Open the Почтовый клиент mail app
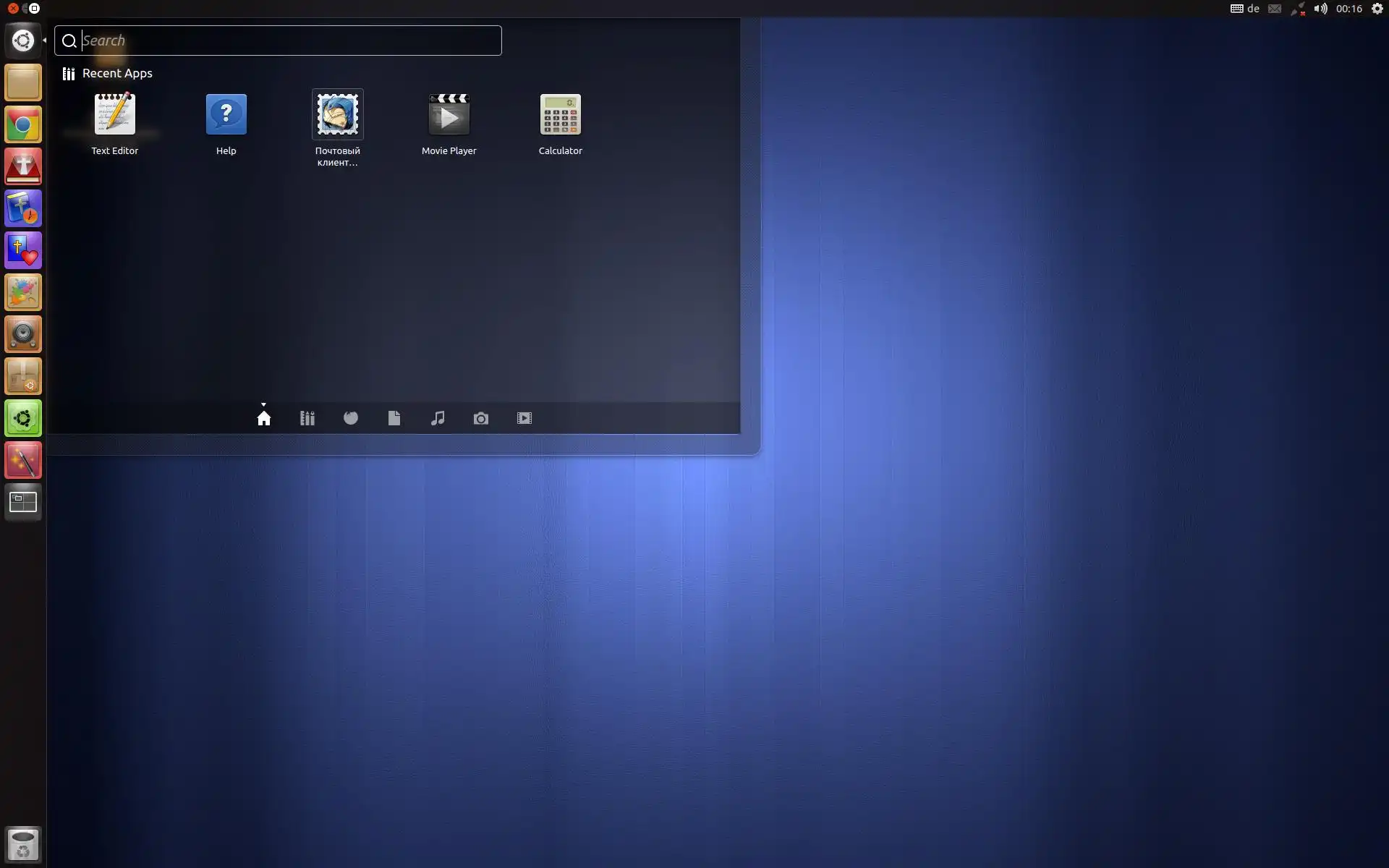The height and width of the screenshot is (868, 1389). pyautogui.click(x=337, y=116)
